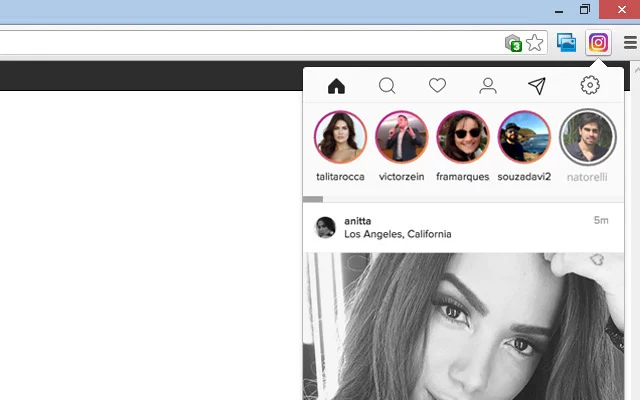View victorzein's story
This screenshot has height=400, width=640.
click(x=402, y=137)
